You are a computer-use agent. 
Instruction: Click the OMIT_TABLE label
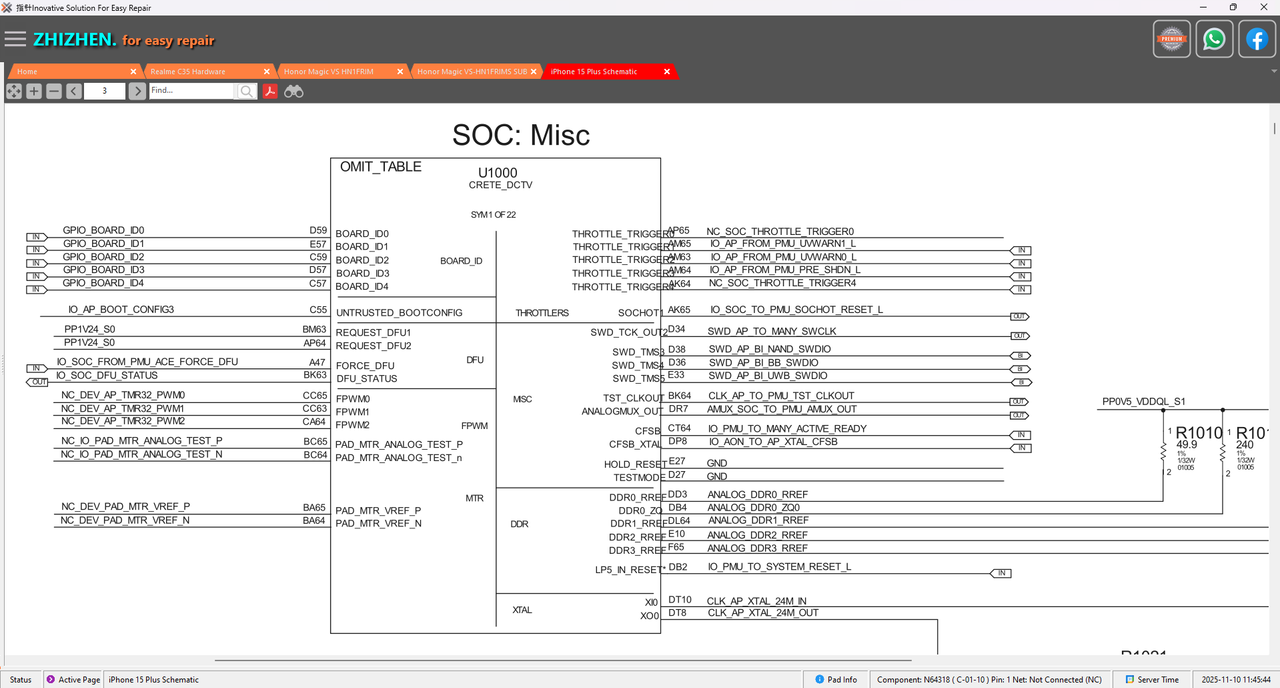[x=381, y=167]
